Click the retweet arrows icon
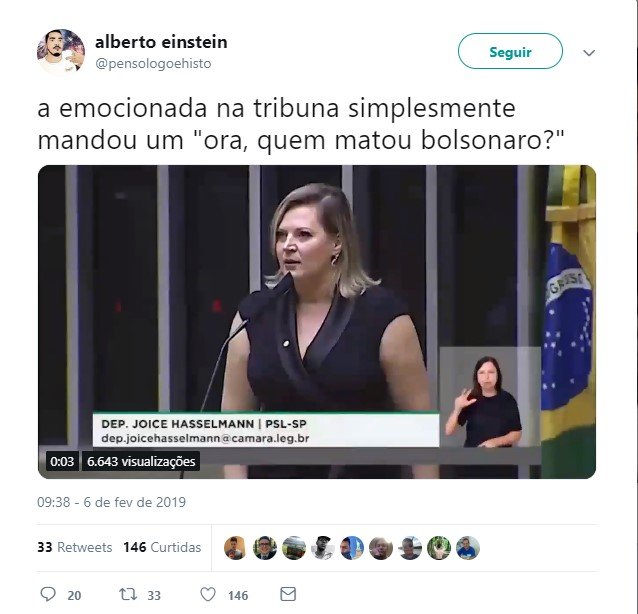638x614 pixels. [x=128, y=594]
